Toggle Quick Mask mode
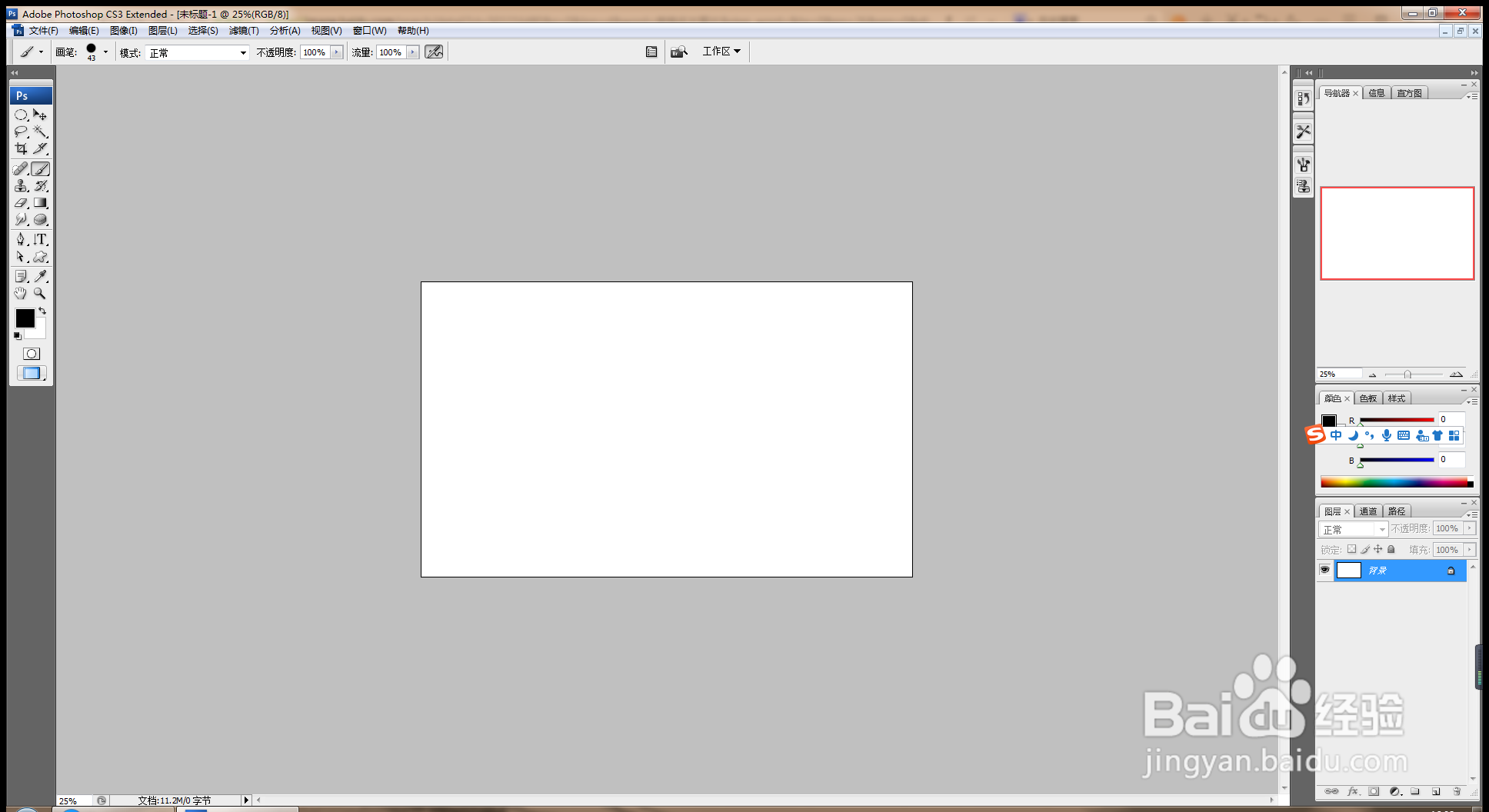The width and height of the screenshot is (1489, 812). pos(32,354)
